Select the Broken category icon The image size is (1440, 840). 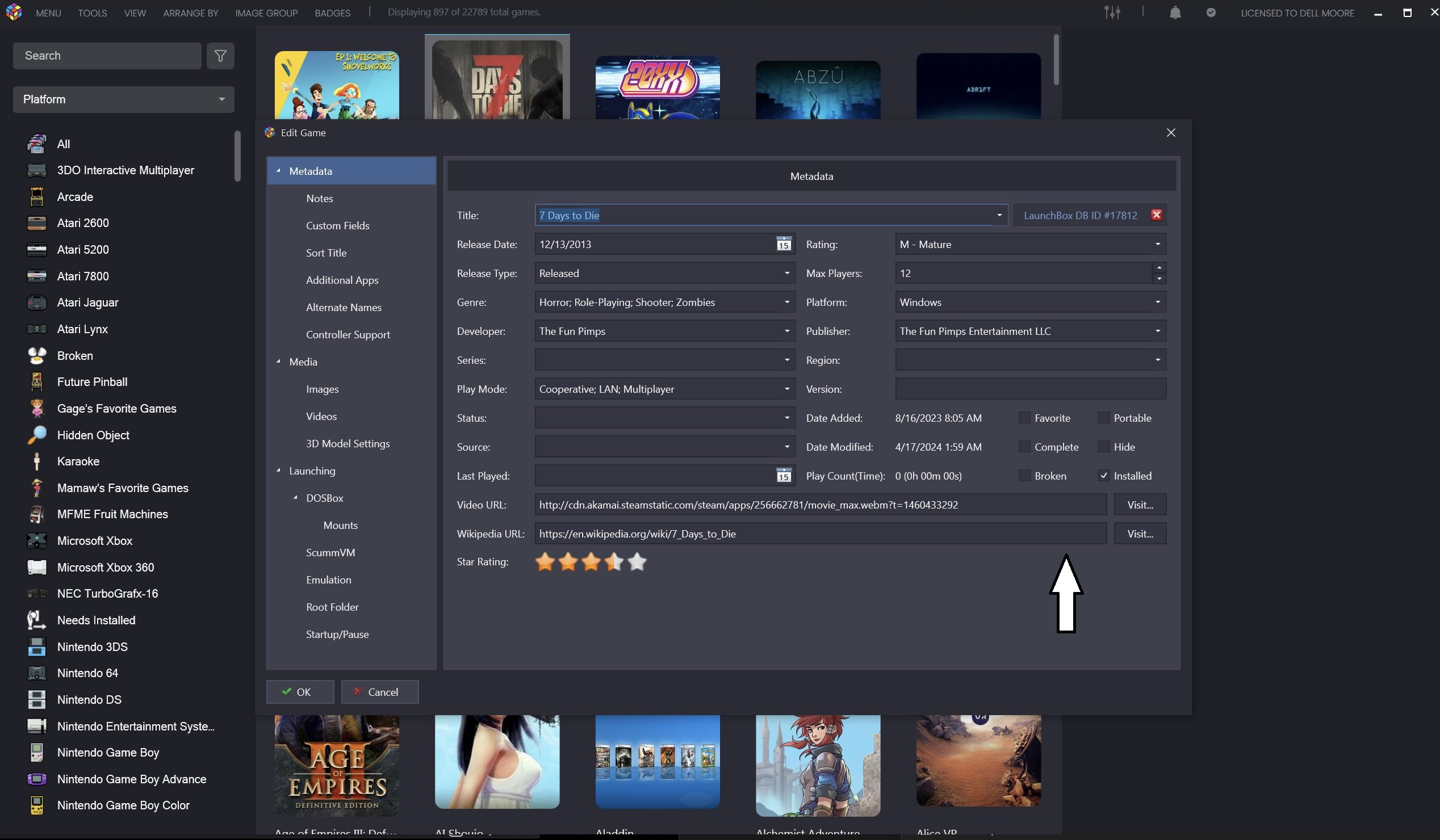point(36,355)
